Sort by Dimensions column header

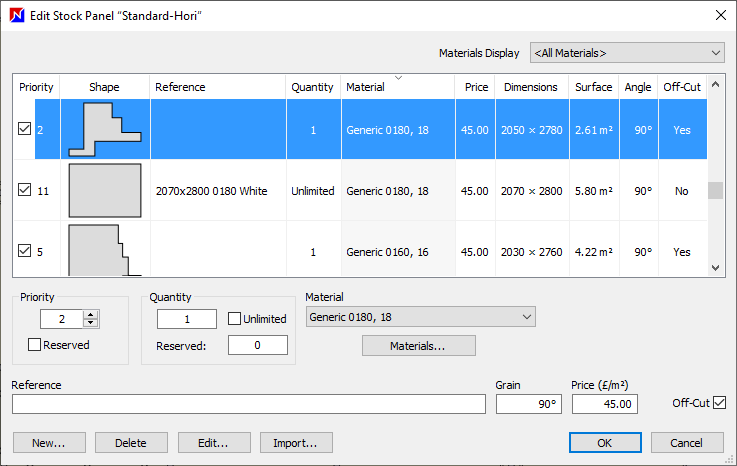click(531, 87)
